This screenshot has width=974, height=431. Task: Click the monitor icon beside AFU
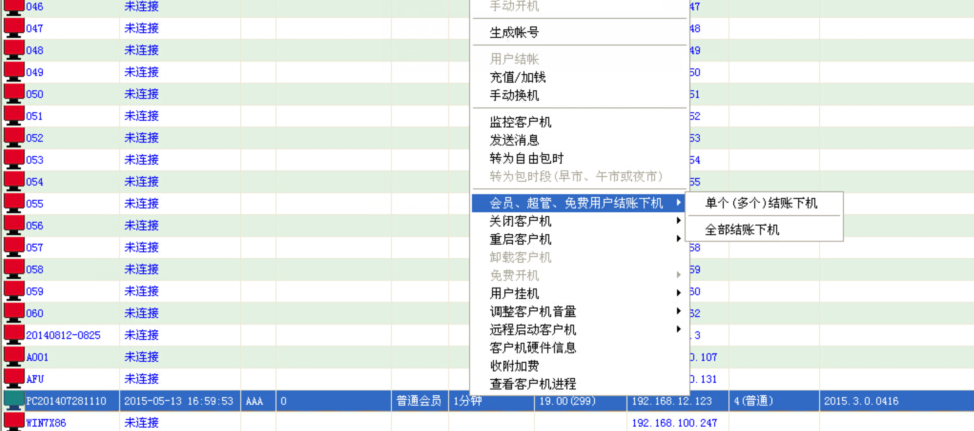pos(14,378)
